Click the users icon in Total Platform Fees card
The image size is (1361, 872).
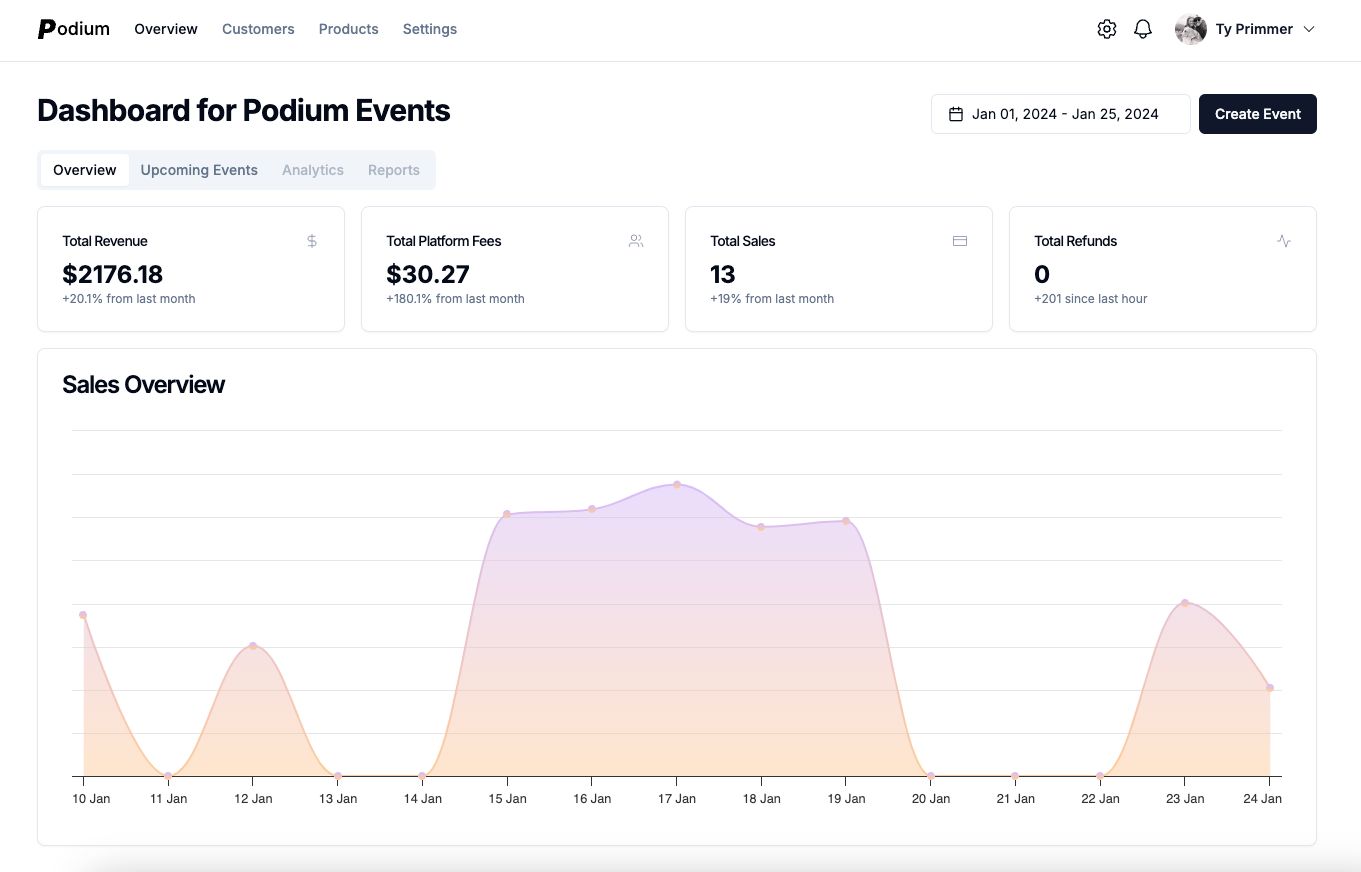(x=636, y=241)
